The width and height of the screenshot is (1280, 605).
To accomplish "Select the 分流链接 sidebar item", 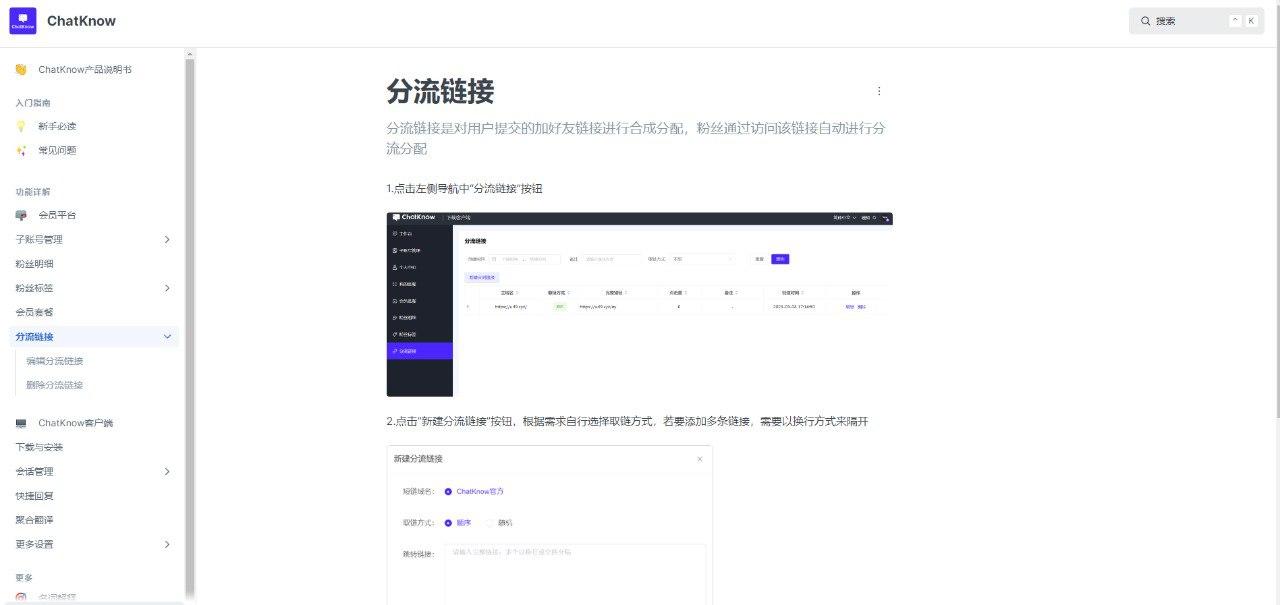I will pyautogui.click(x=95, y=337).
